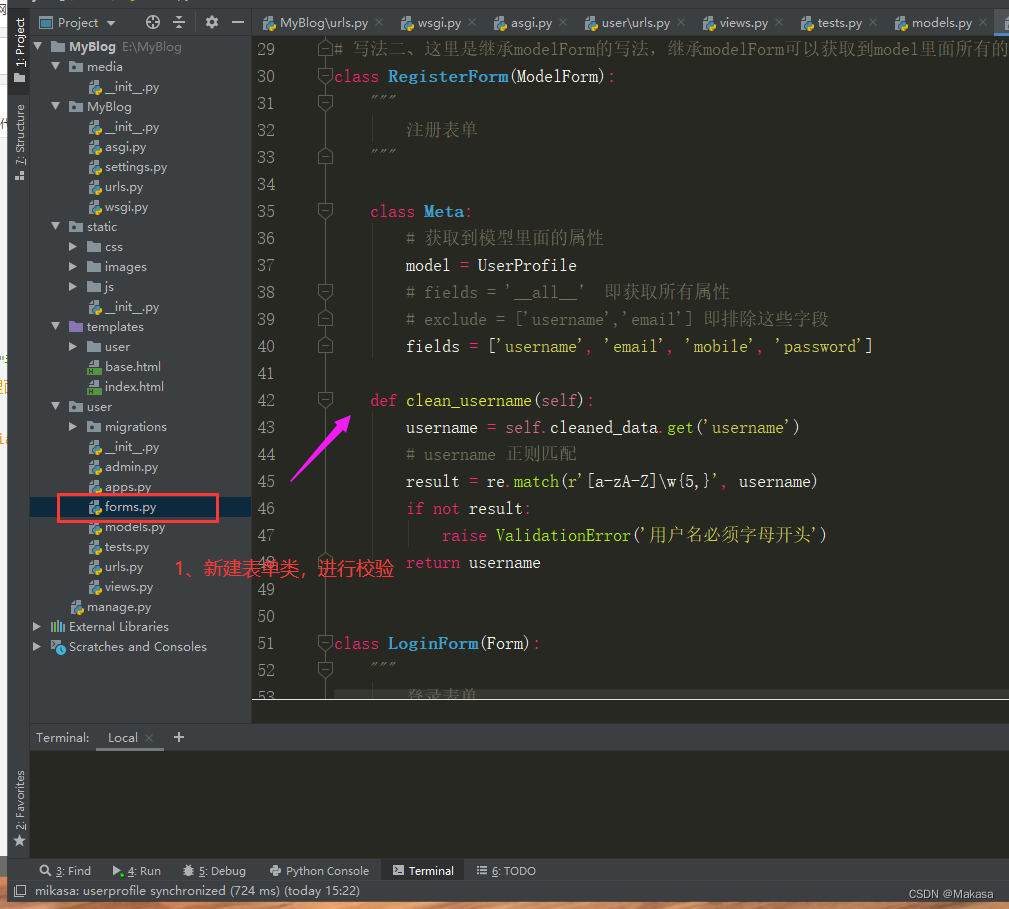Click line number 37 in the gutter
The height and width of the screenshot is (909, 1009).
pyautogui.click(x=266, y=265)
